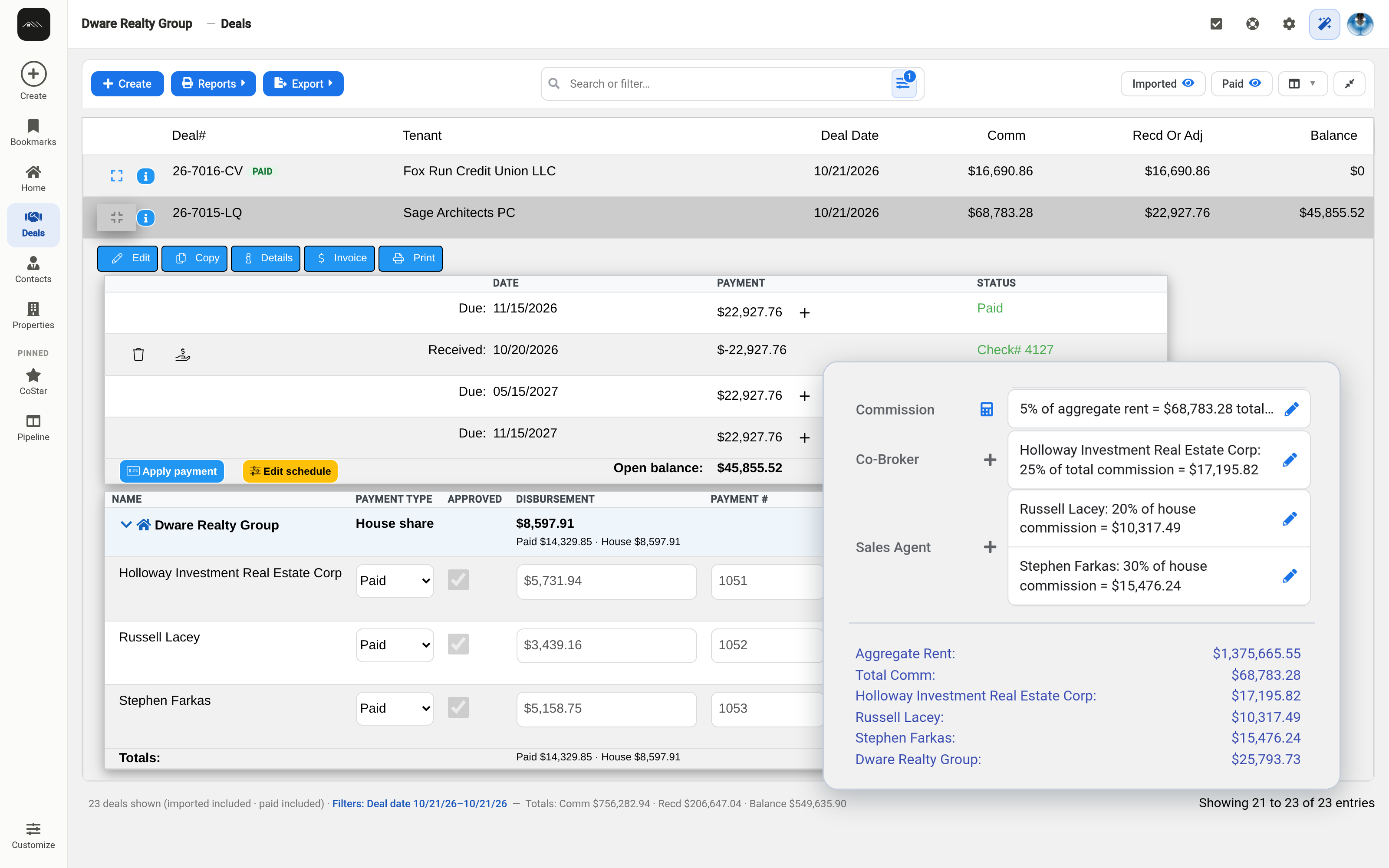Toggle approved checkbox for Russell Lacey
1389x868 pixels.
tap(458, 644)
